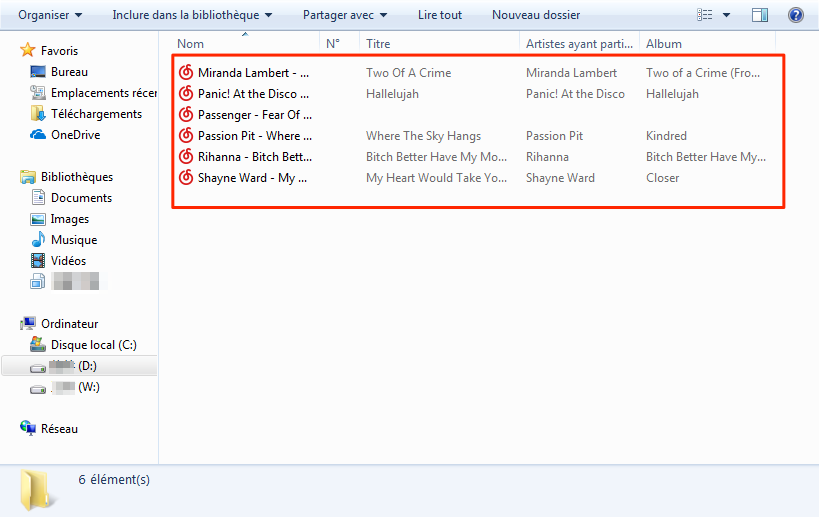This screenshot has width=819, height=517.
Task: Select the Rihanna - Bitch Bett... file name
Action: click(x=255, y=157)
